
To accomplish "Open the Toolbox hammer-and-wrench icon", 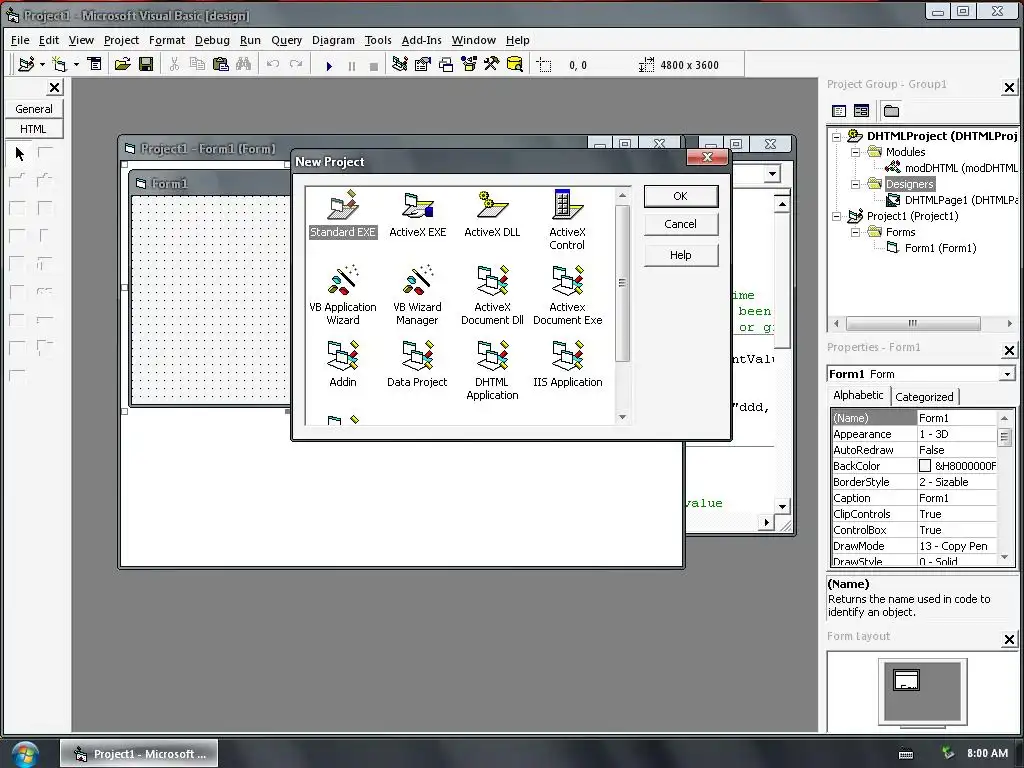I will 492,64.
